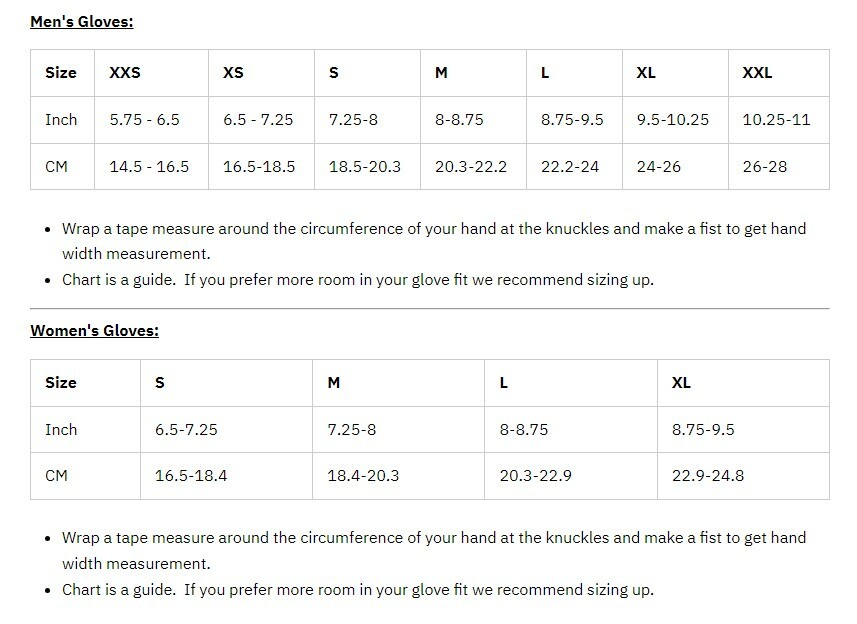This screenshot has width=857, height=624.
Task: Click the Men's Gloves heading
Action: 81,21
